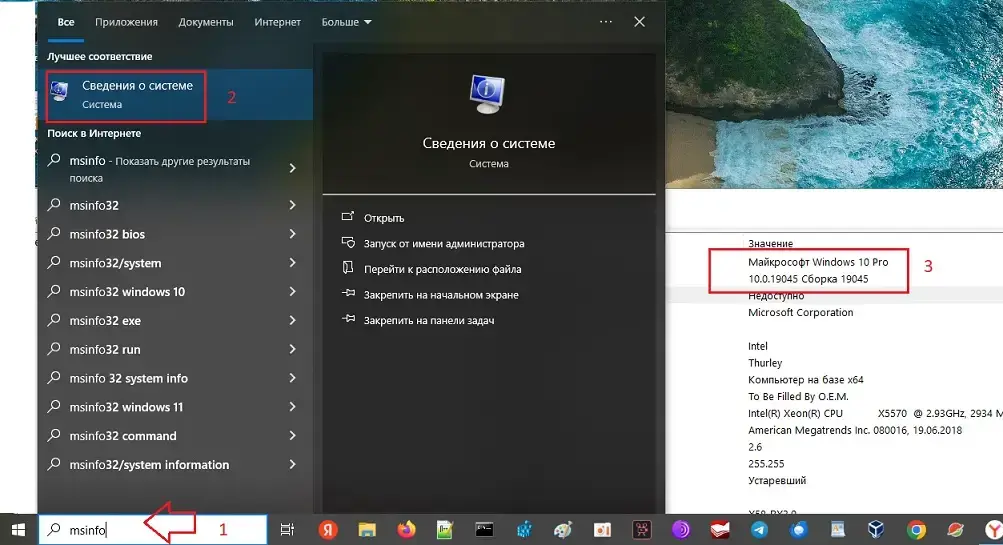Open the Paint palette taskbar icon
The height and width of the screenshot is (545, 1003).
click(x=563, y=530)
